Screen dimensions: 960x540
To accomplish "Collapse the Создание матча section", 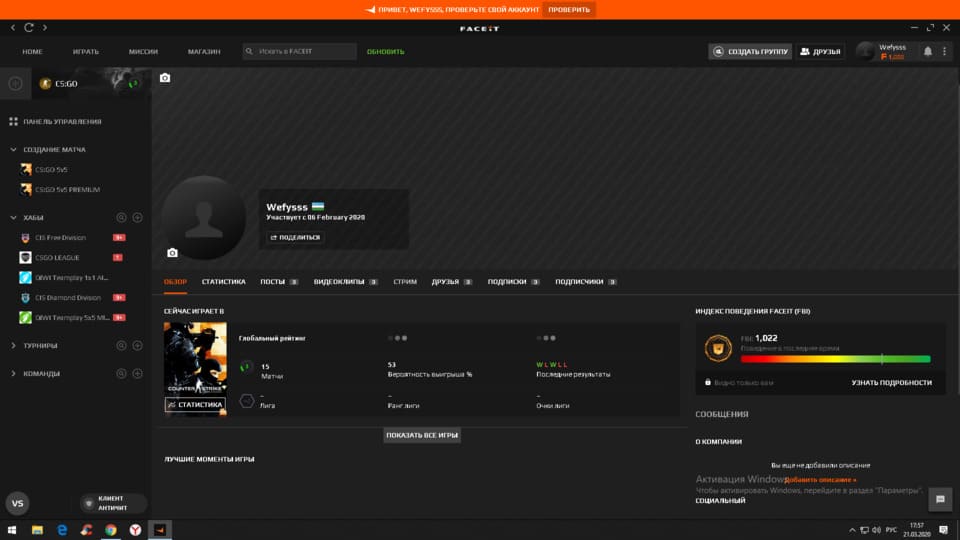I will tap(13, 149).
